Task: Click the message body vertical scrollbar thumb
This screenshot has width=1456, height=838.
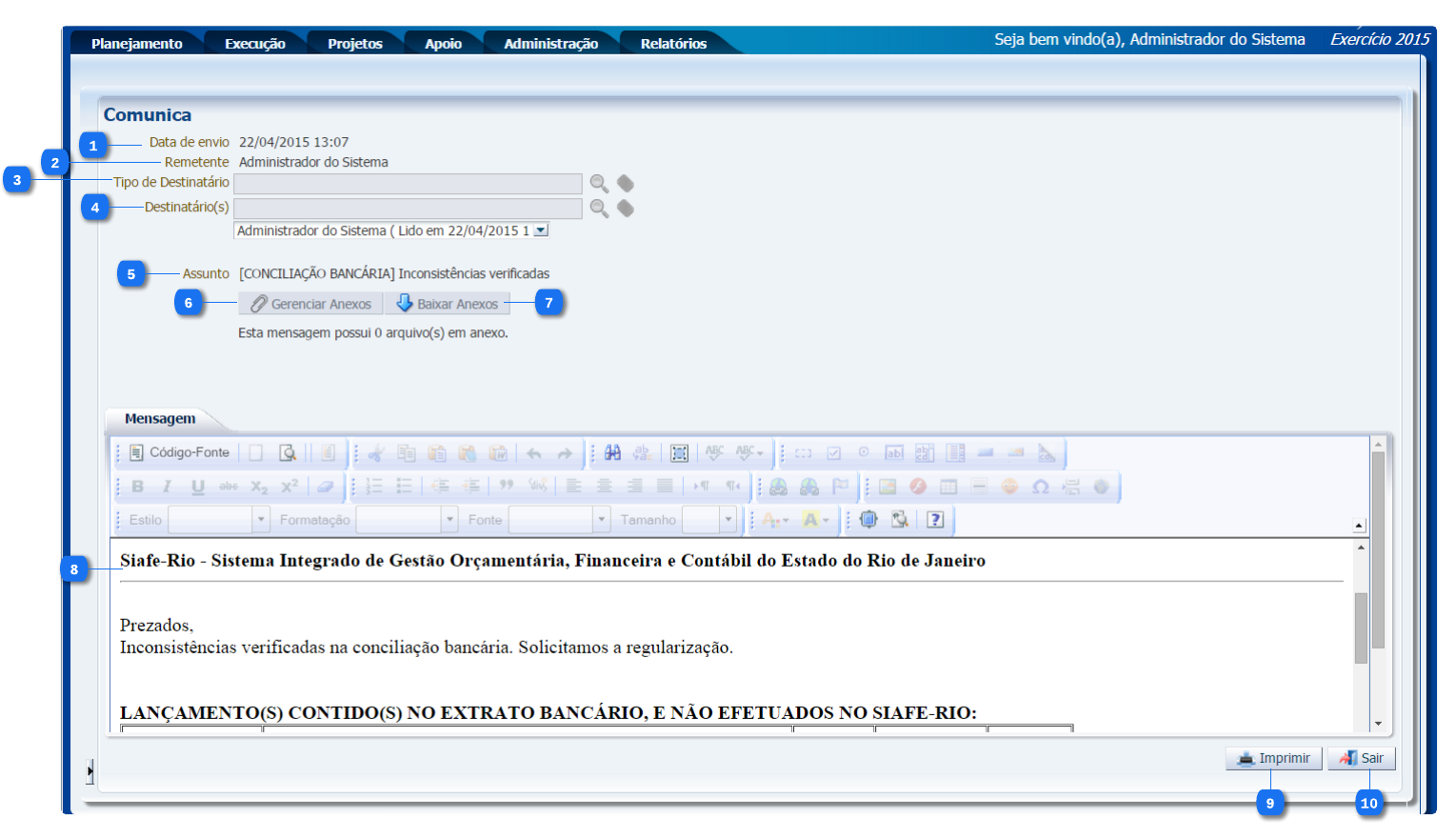Action: 1361,628
